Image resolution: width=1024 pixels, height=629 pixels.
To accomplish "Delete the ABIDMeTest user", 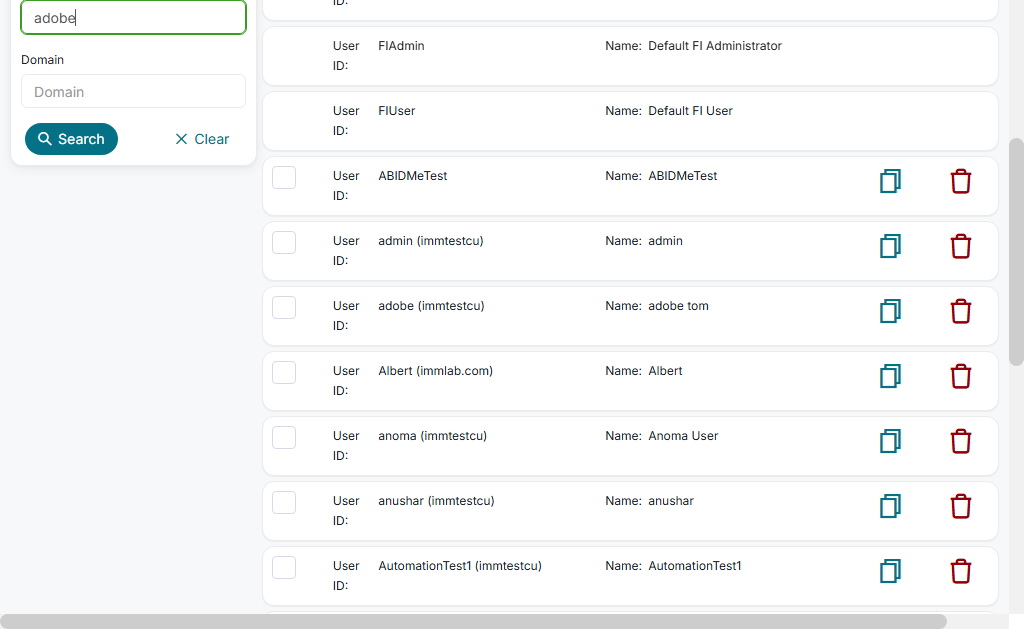I will click(960, 181).
